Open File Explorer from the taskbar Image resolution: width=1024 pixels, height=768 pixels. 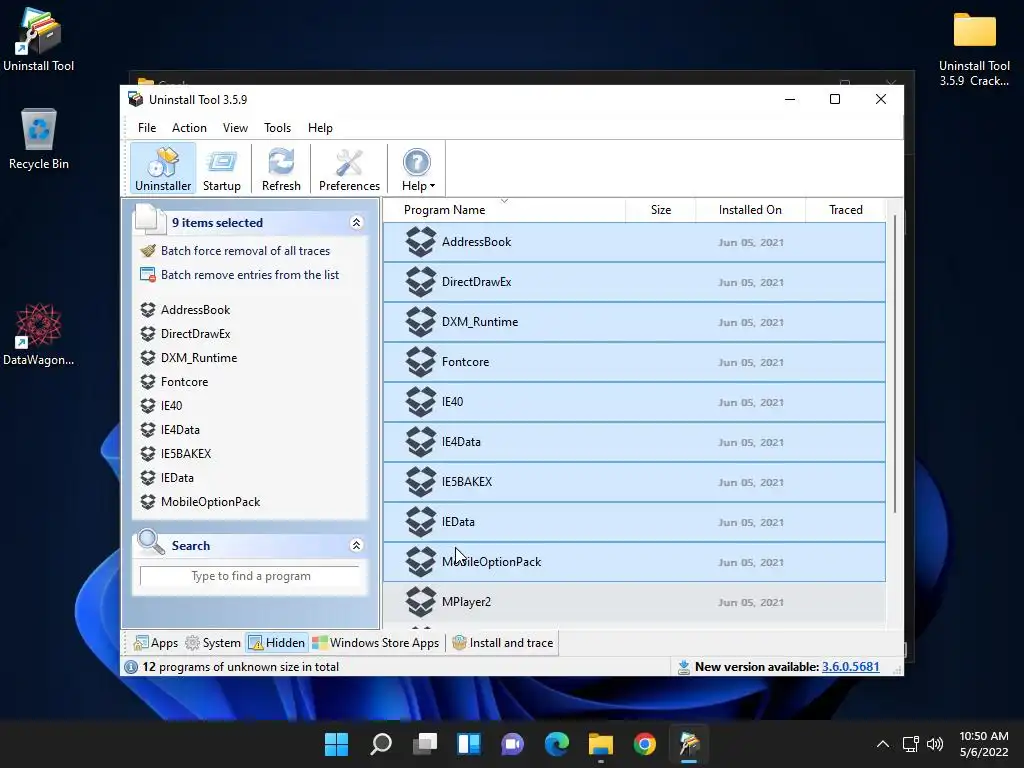coord(600,744)
